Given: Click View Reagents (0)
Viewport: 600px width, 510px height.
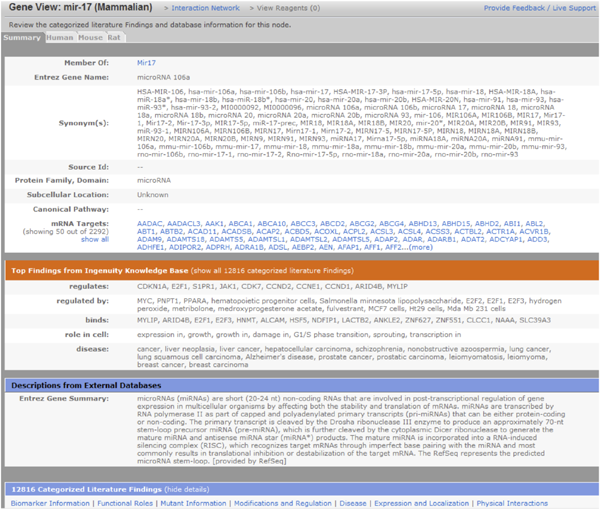Looking at the screenshot, I should tap(288, 8).
